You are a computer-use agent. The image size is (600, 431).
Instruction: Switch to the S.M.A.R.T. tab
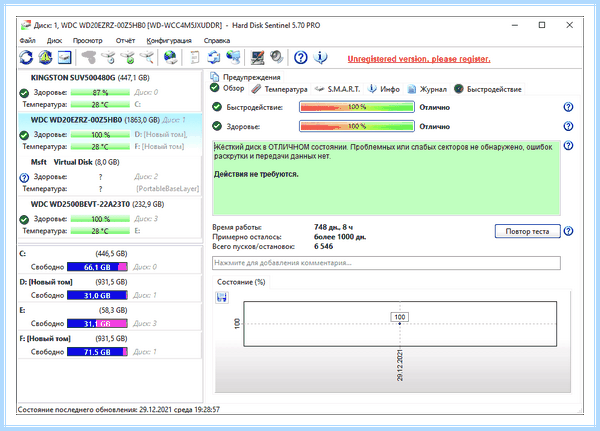click(338, 89)
